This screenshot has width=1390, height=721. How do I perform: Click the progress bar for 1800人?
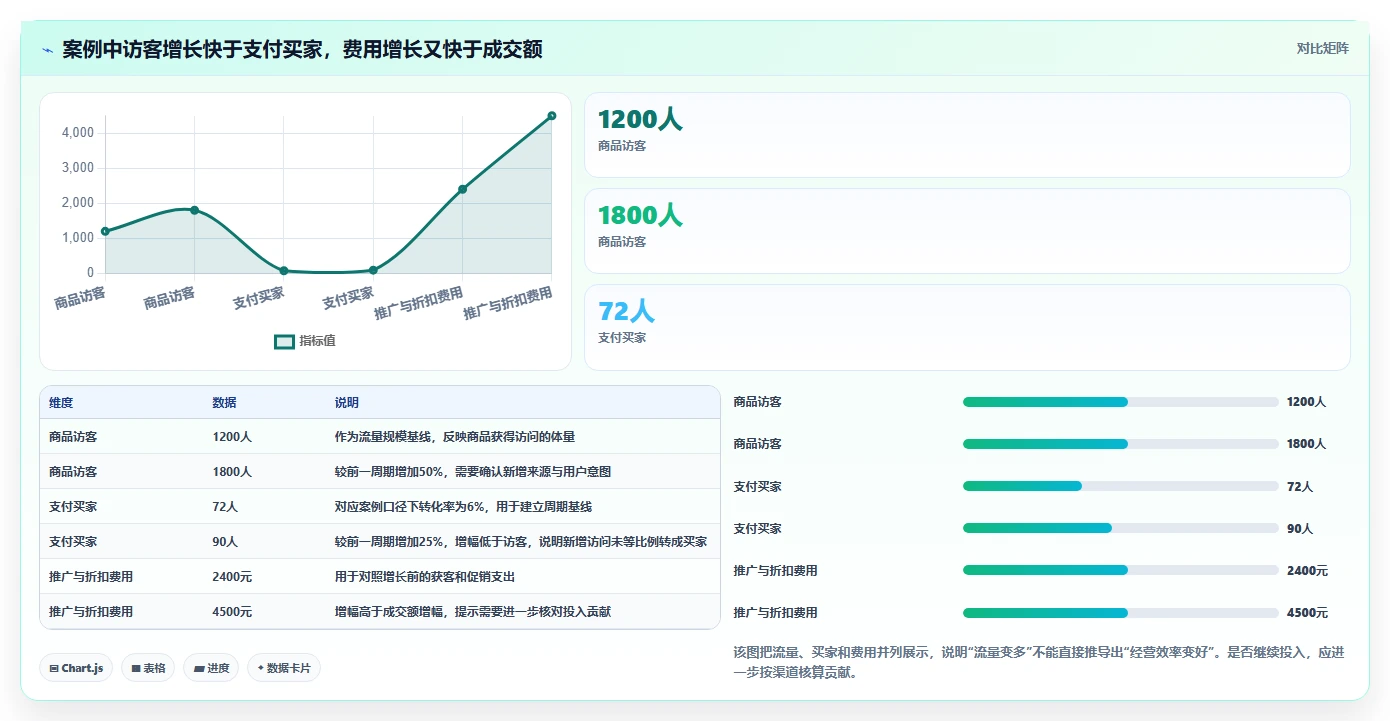[x=1120, y=444]
